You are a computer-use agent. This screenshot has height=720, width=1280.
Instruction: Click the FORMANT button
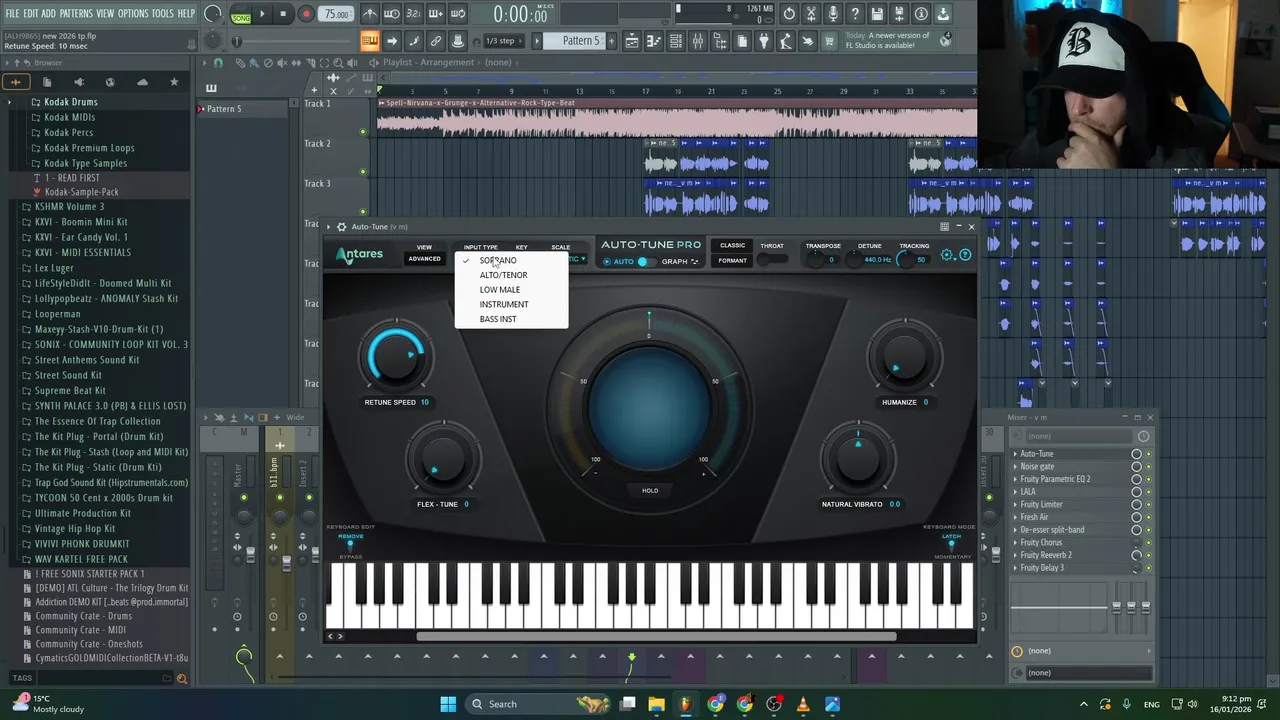[732, 261]
